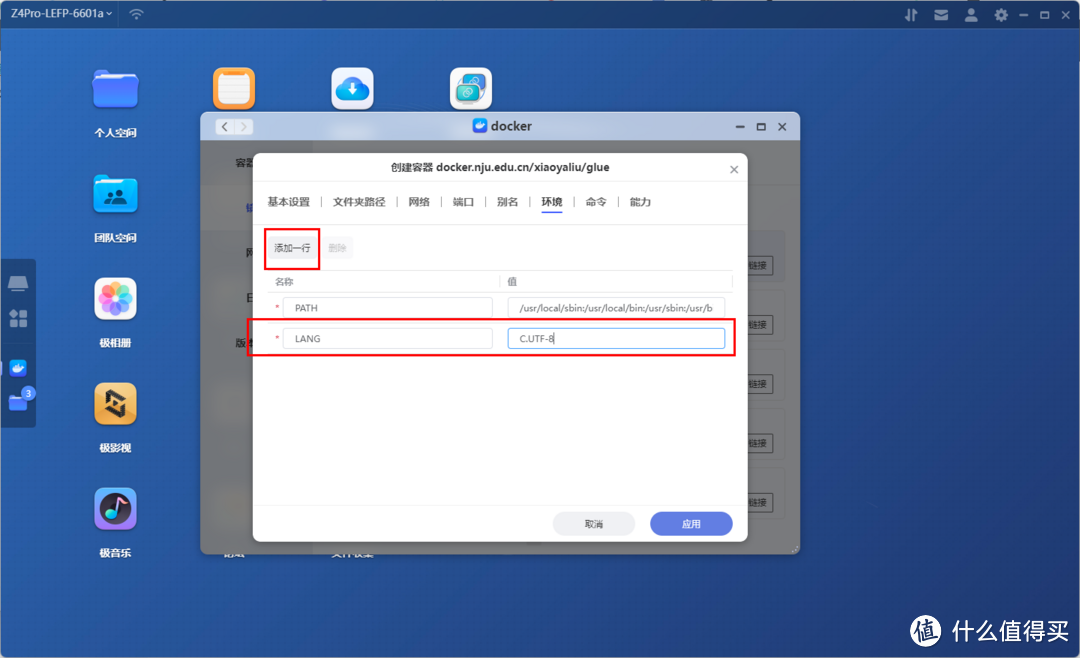Launch the 极音乐 music app
The height and width of the screenshot is (658, 1080).
[115, 509]
